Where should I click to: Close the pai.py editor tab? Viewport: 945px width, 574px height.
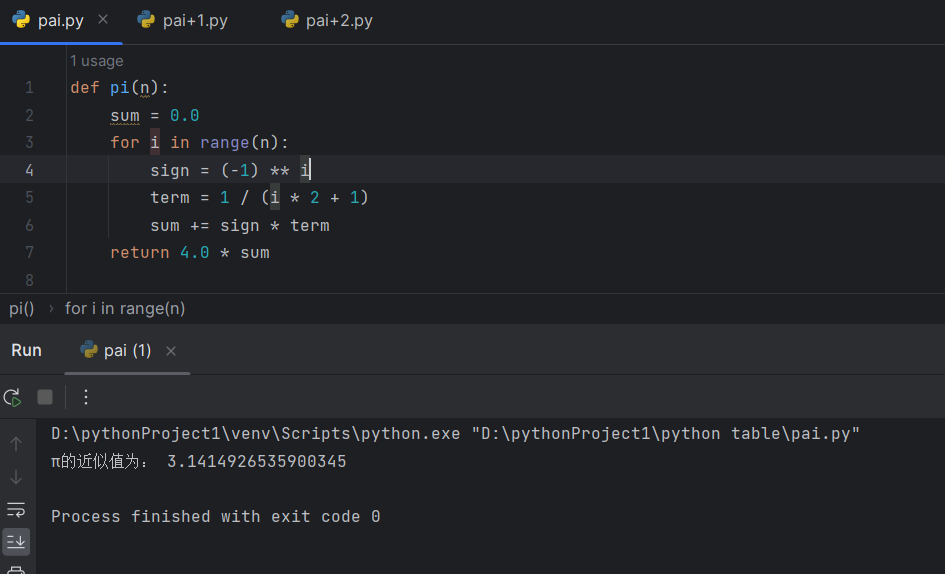click(103, 20)
